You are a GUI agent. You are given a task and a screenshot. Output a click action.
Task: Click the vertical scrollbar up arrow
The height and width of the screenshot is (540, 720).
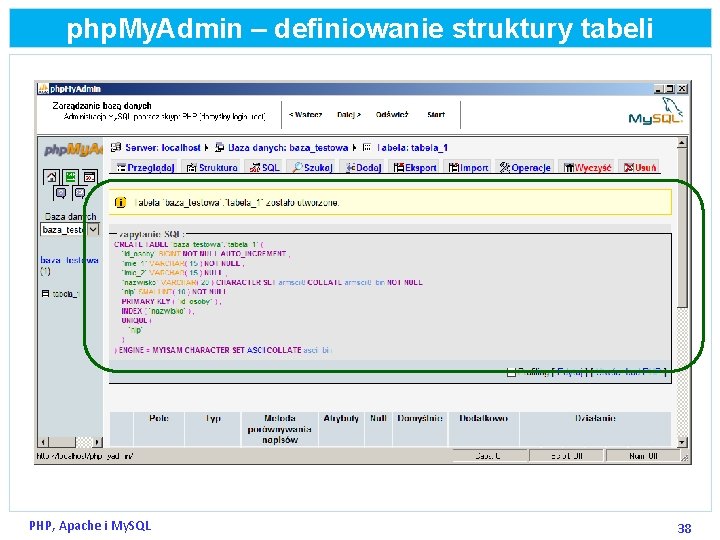pos(682,143)
